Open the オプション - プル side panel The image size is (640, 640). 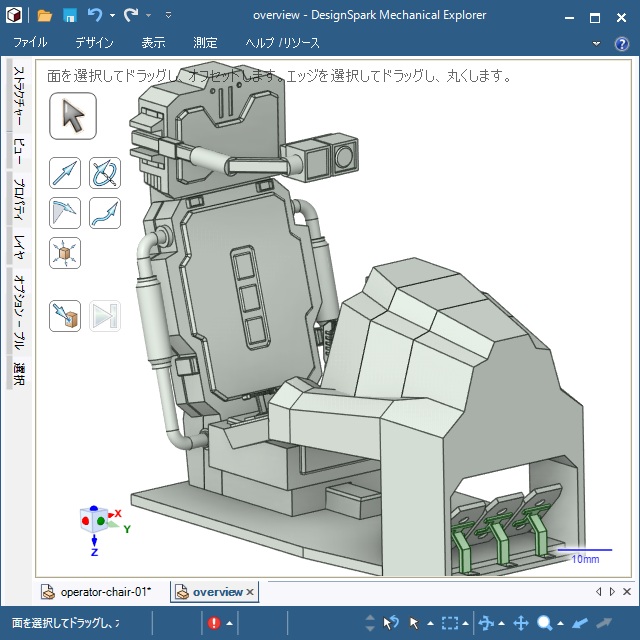[19, 312]
